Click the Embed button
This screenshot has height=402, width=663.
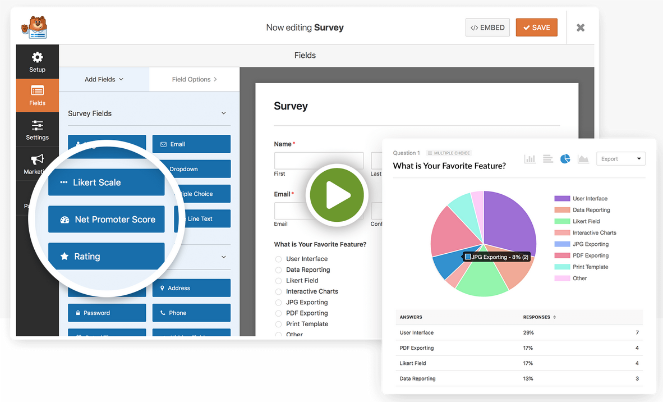(x=487, y=27)
